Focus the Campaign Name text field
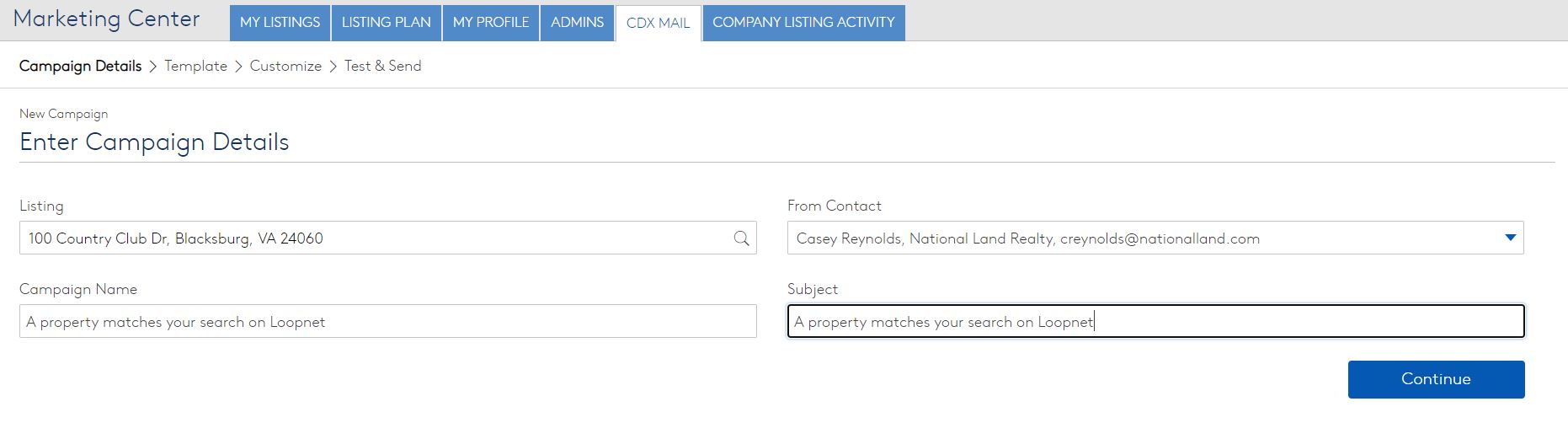This screenshot has height=439, width=1568. click(387, 322)
